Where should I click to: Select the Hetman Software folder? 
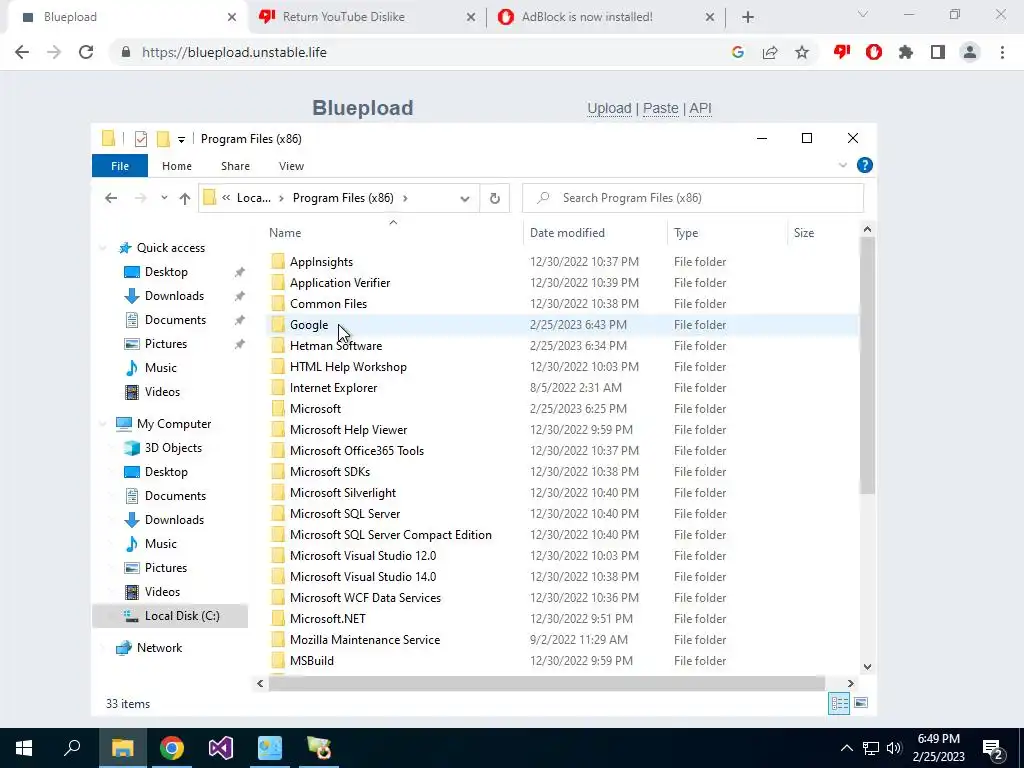pyautogui.click(x=336, y=345)
